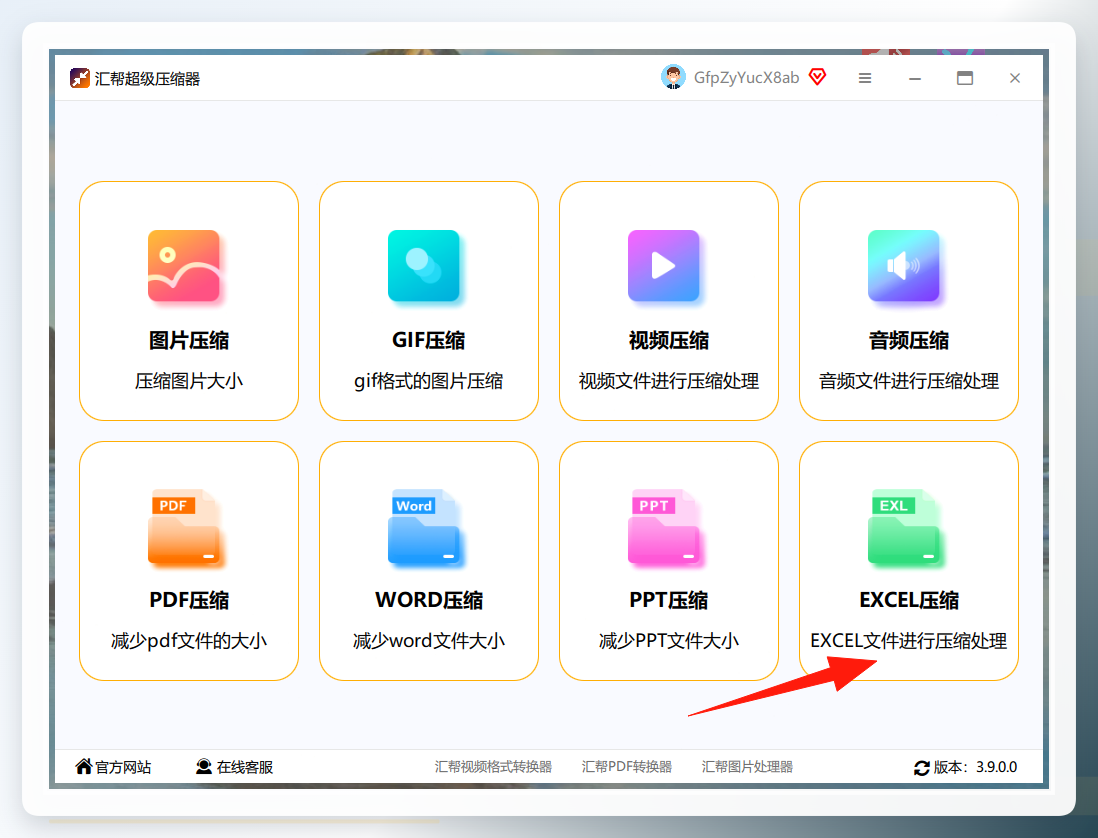This screenshot has width=1098, height=838.
Task: Open the 图片压缩 image compression icon
Action: click(x=183, y=266)
